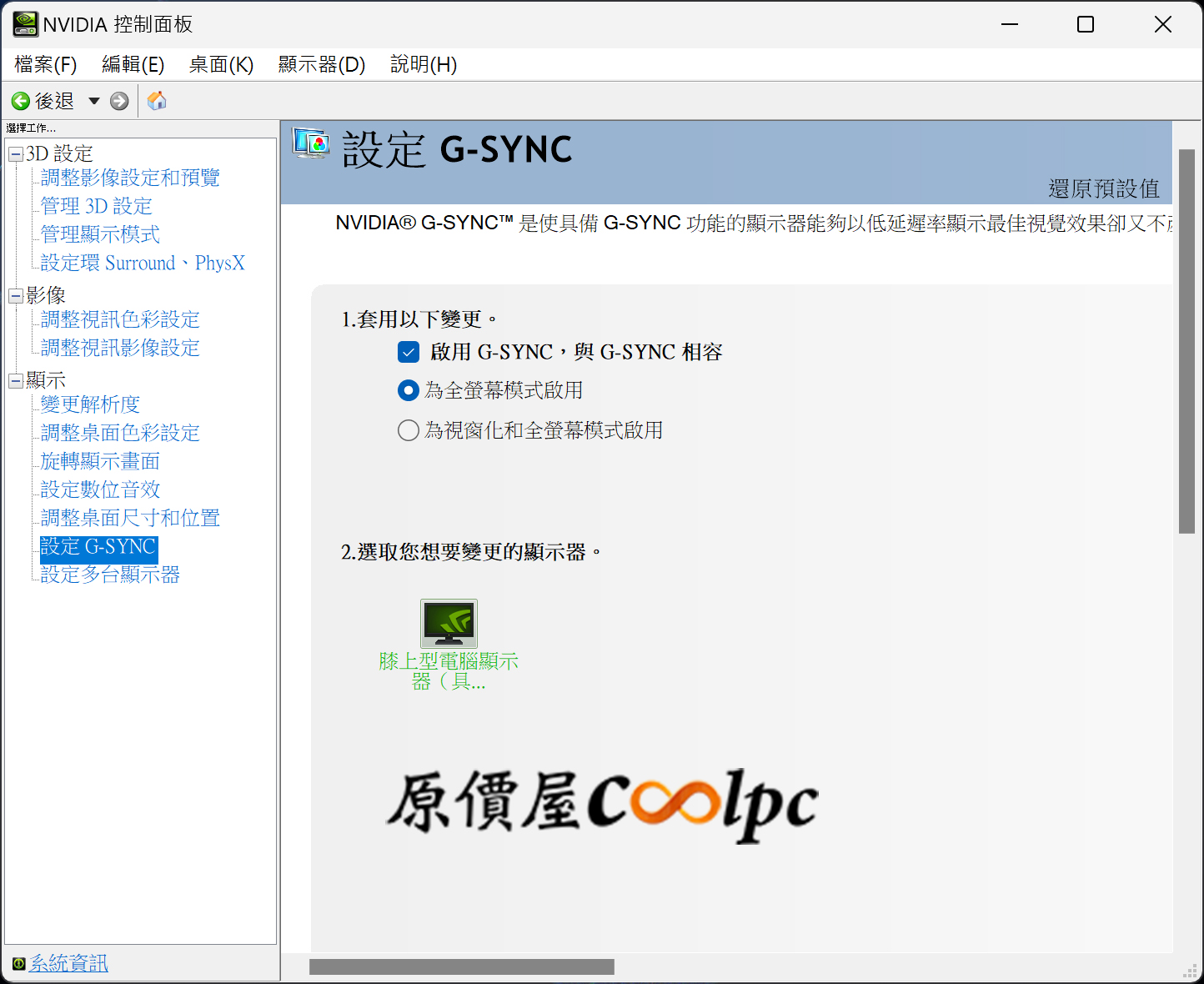
Task: Close the NVIDIA control panel window
Action: [x=1163, y=24]
